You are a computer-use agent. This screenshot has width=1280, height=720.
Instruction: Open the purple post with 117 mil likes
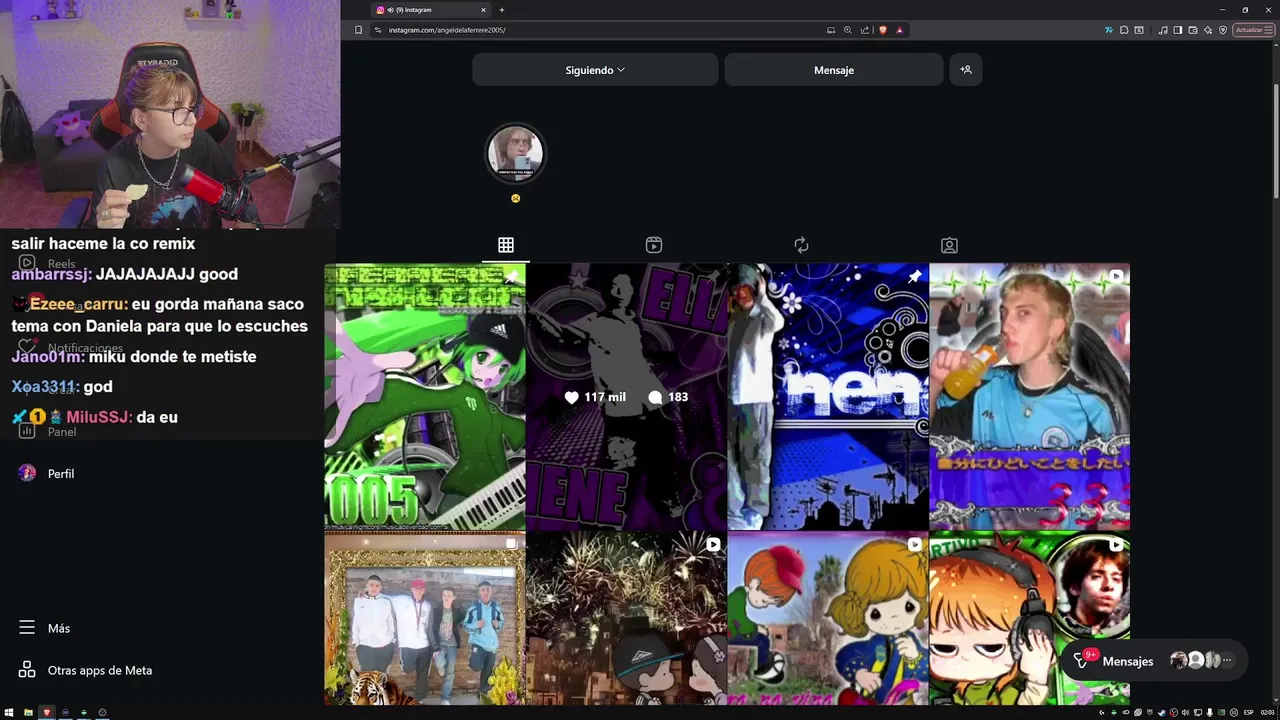pos(626,397)
